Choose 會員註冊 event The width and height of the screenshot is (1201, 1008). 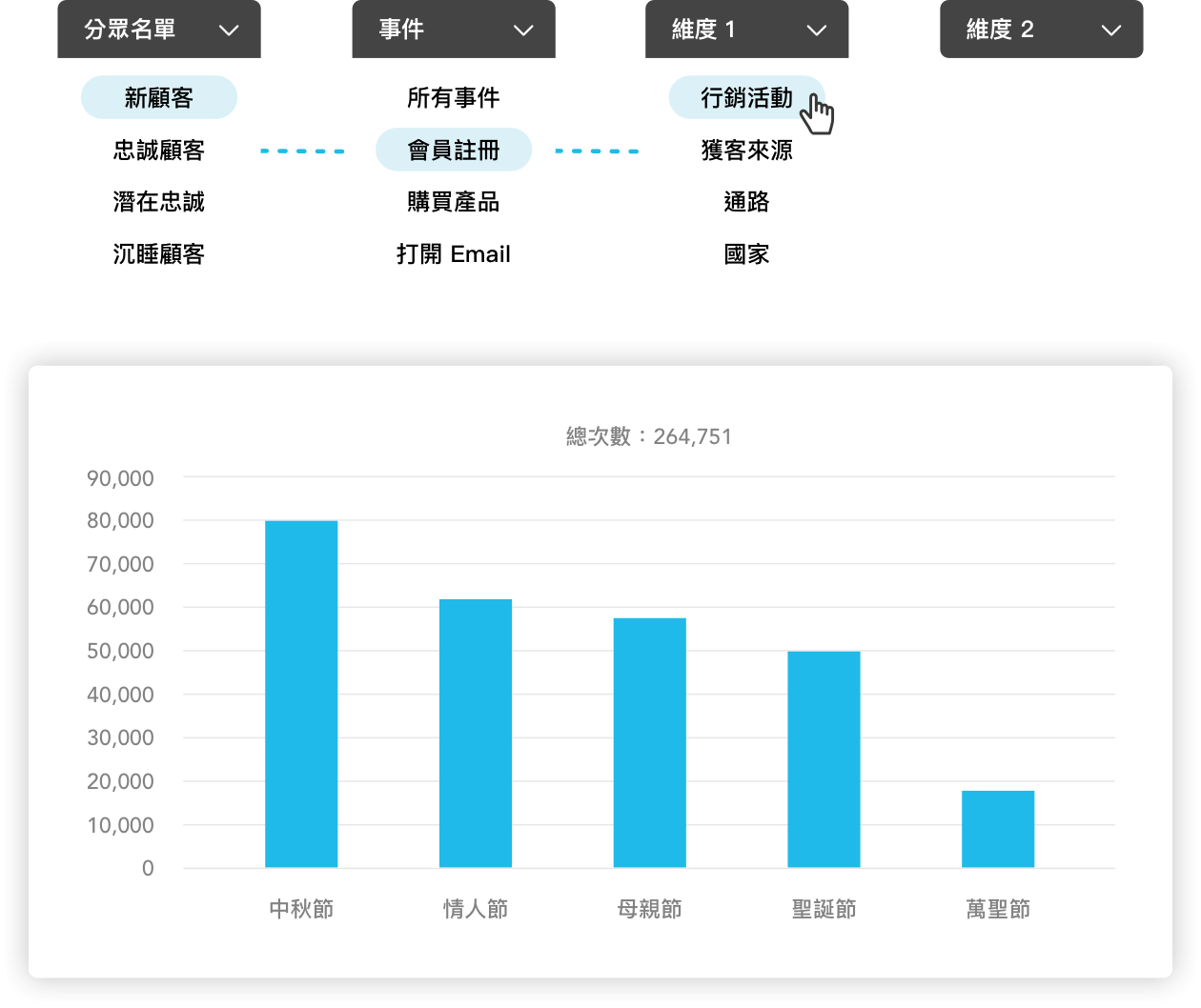click(x=453, y=151)
